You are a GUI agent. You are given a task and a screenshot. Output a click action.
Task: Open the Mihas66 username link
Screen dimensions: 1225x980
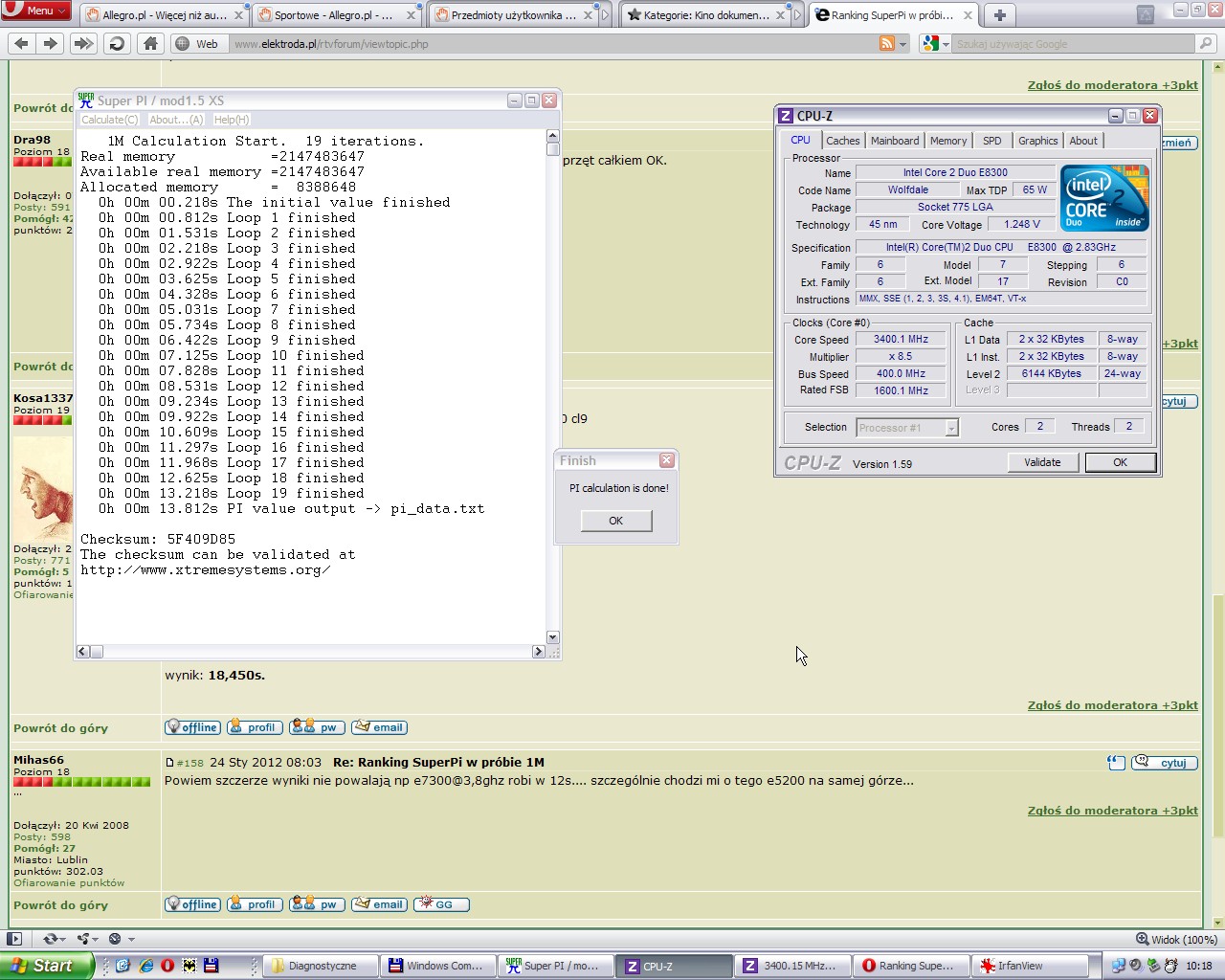(38, 760)
